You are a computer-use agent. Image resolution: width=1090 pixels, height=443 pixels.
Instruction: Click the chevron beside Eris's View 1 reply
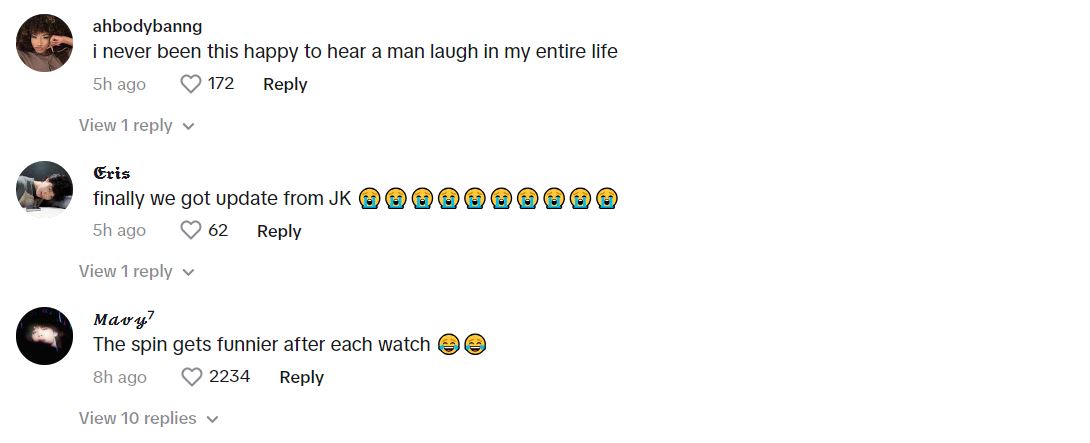[188, 273]
